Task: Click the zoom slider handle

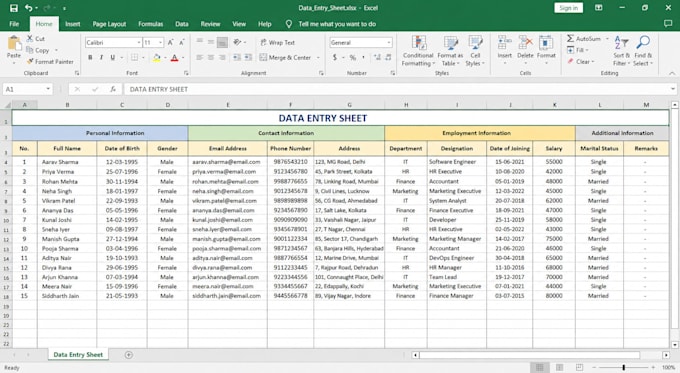Action: 624,368
